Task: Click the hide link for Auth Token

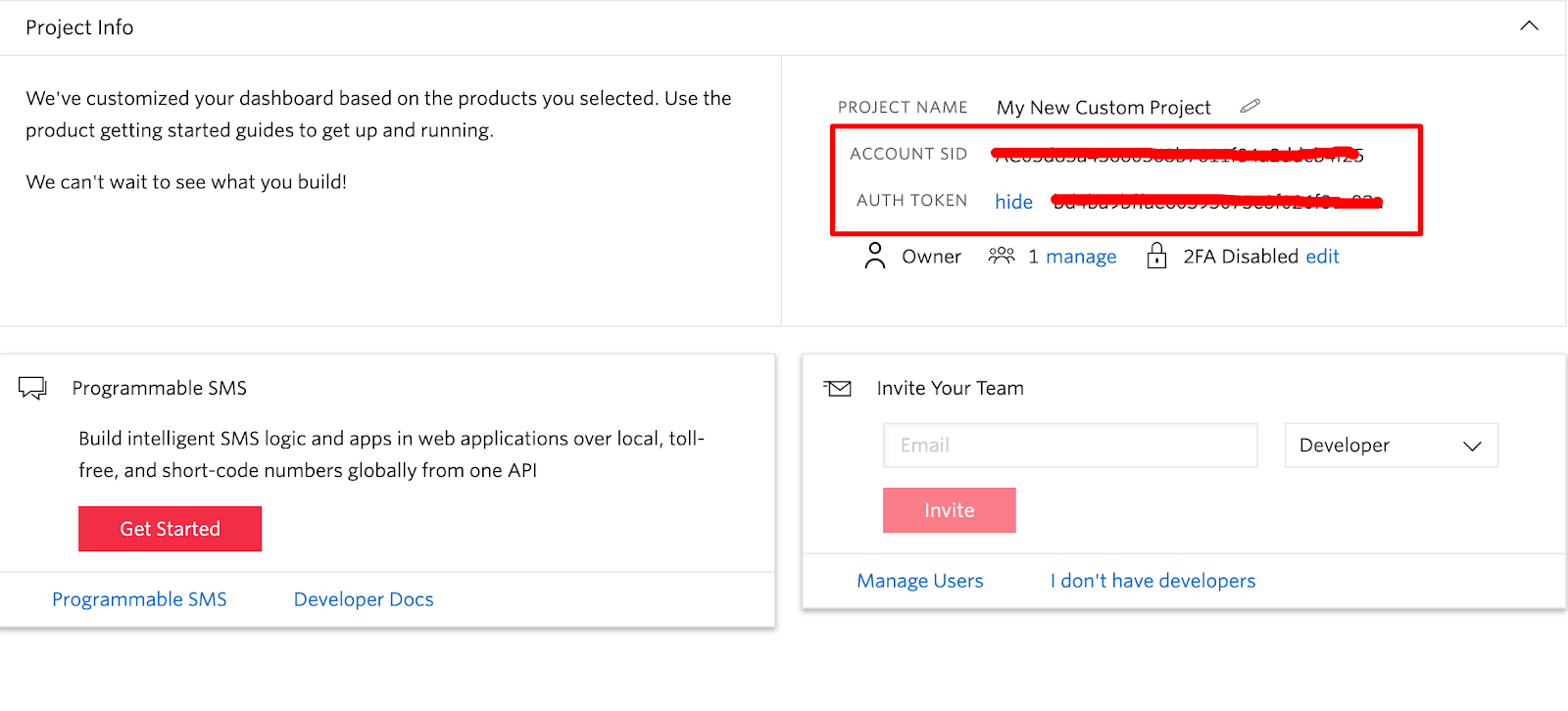Action: pyautogui.click(x=1013, y=202)
